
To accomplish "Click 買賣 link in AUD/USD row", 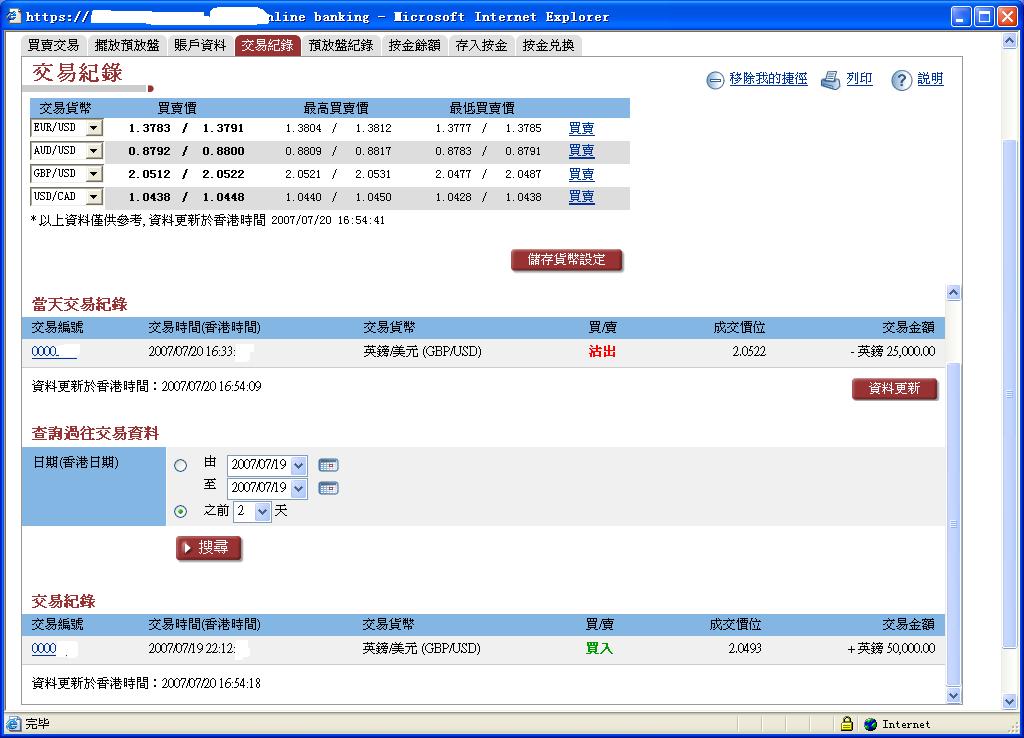I will pos(581,151).
